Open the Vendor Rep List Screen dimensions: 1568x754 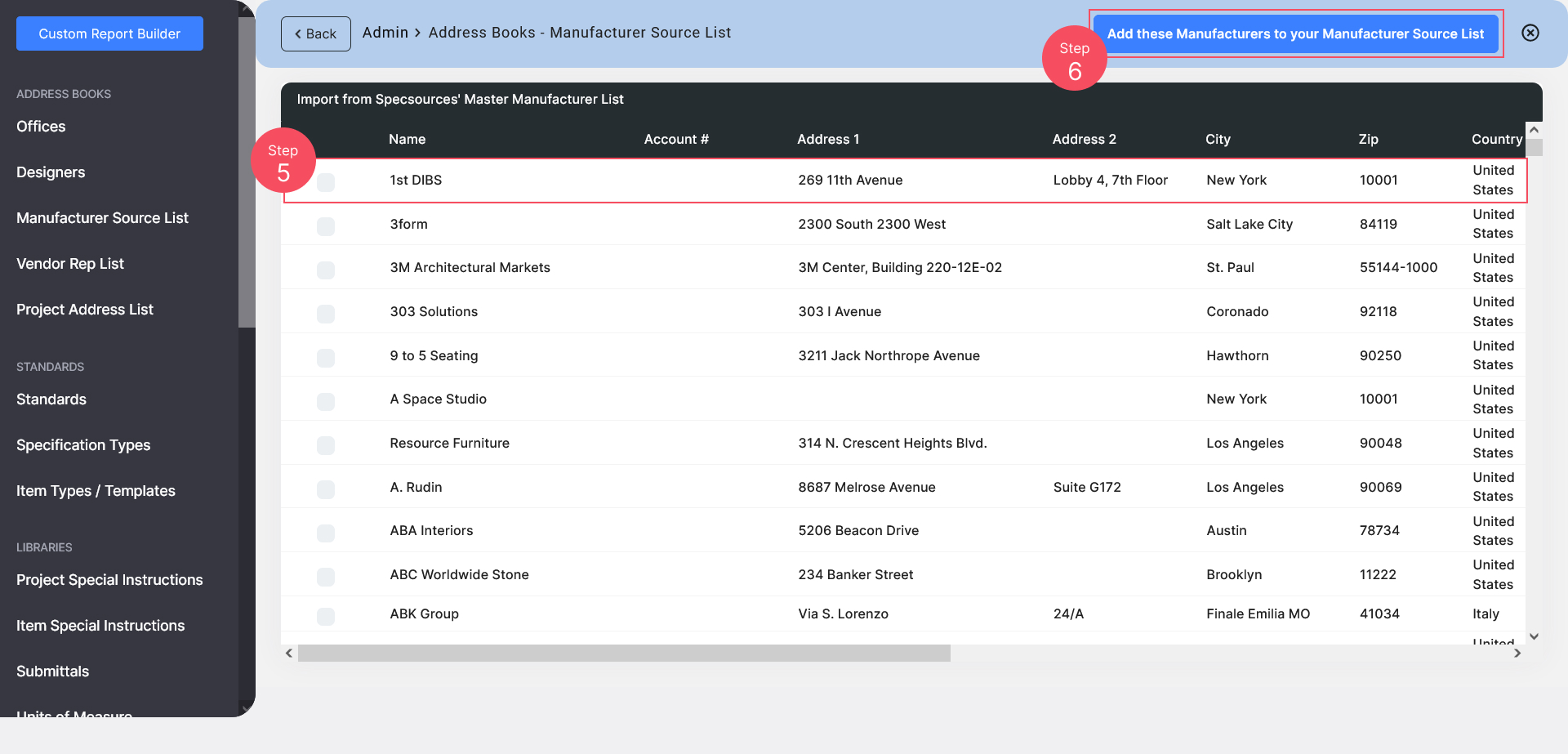[70, 264]
